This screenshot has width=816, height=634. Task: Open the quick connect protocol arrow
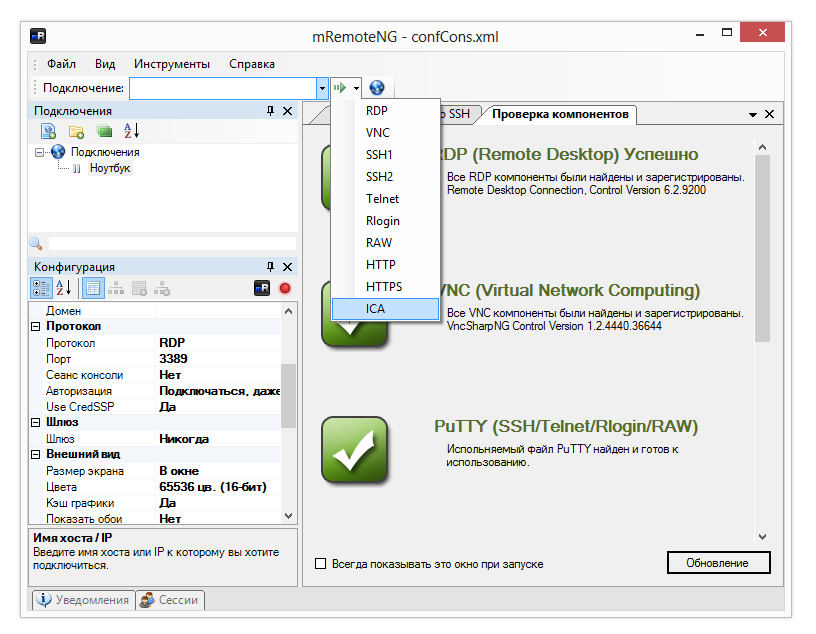coord(356,88)
